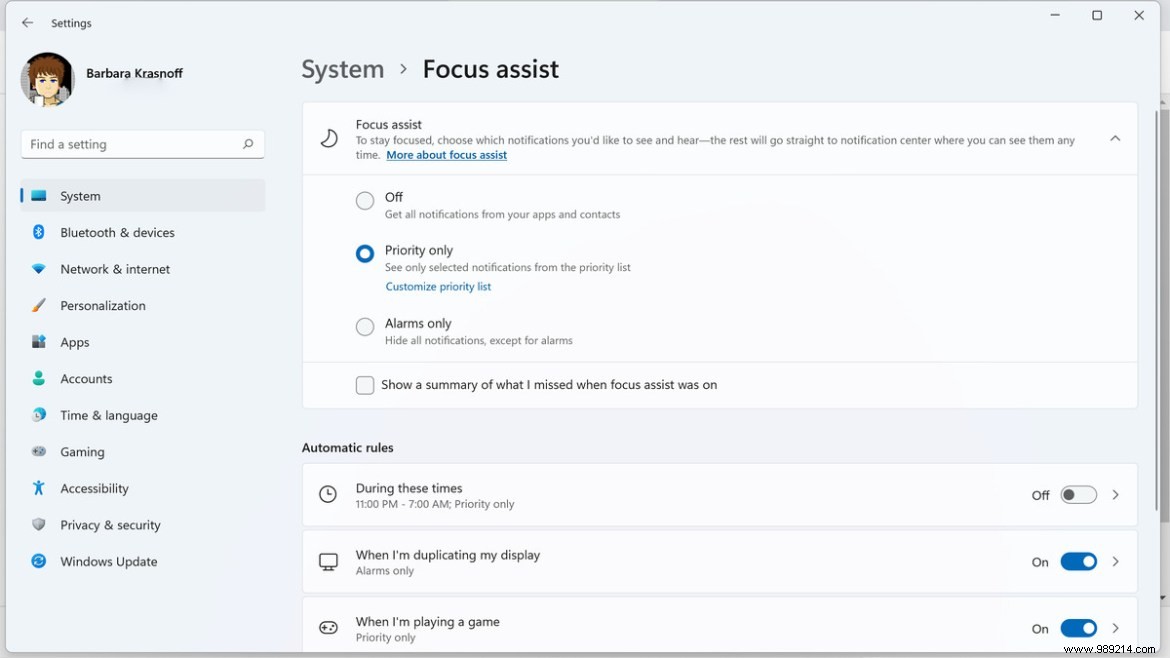This screenshot has height=658, width=1170.
Task: Collapse the Focus assist description panel
Action: 1115,138
